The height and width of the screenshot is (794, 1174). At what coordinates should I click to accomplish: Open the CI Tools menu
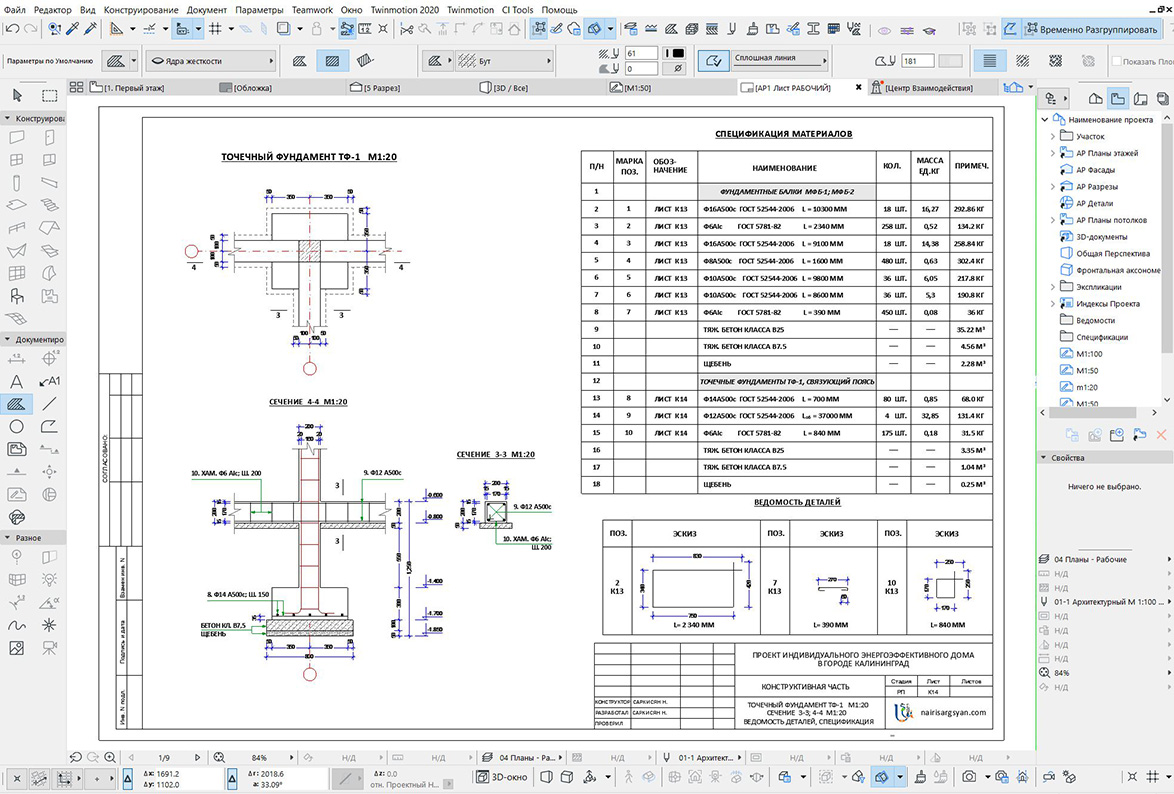517,10
